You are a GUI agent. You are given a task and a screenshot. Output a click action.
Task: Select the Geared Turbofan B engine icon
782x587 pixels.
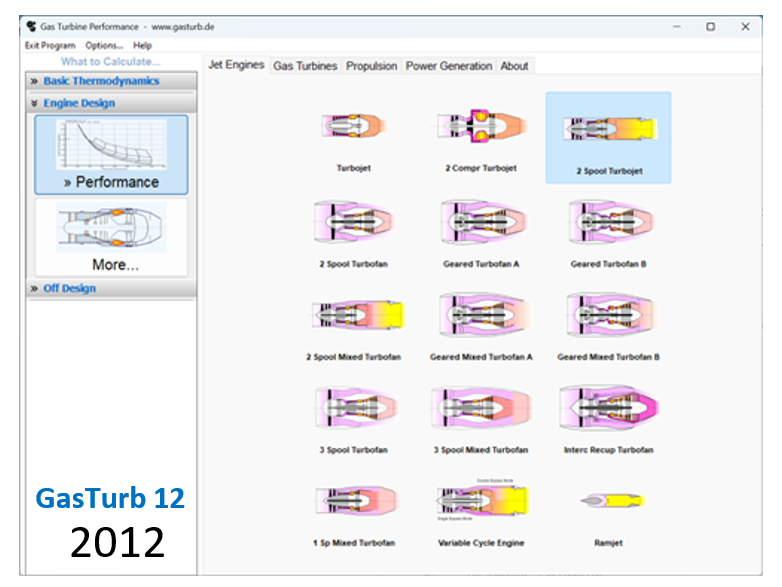tap(609, 221)
